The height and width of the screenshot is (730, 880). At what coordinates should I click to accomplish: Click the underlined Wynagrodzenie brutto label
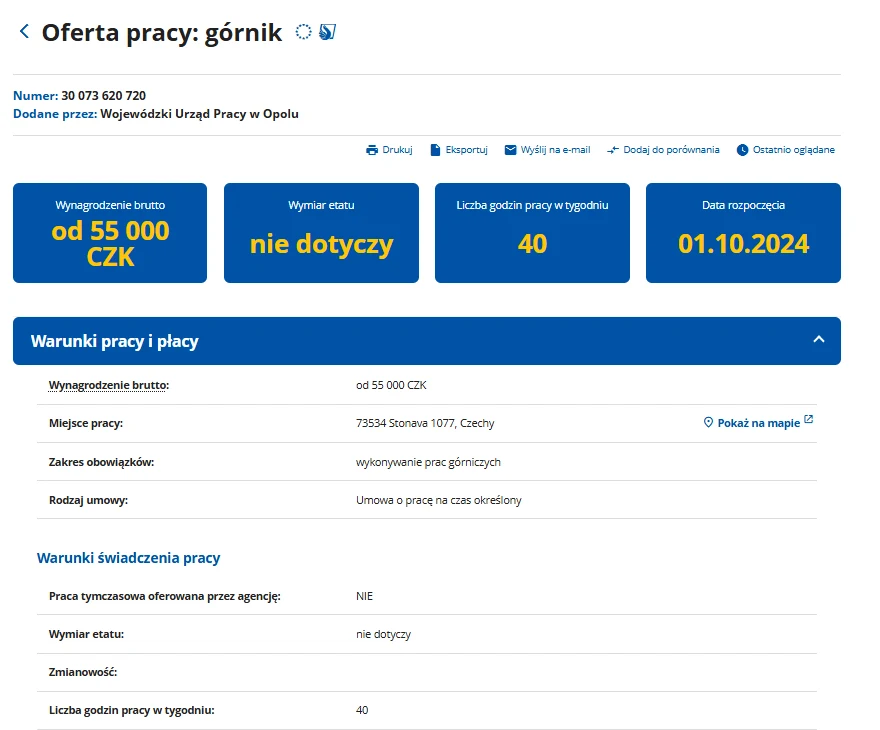112,384
